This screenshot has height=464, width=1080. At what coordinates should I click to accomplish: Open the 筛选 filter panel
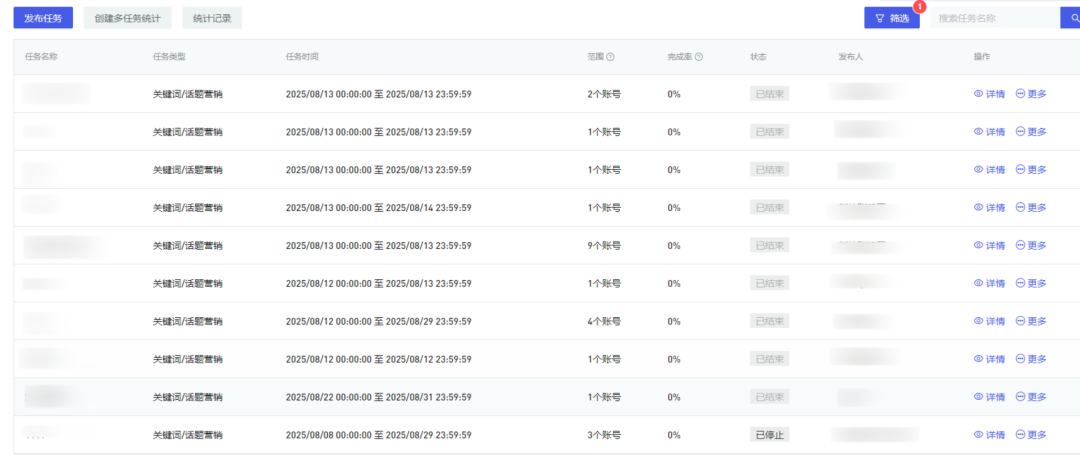click(x=891, y=18)
